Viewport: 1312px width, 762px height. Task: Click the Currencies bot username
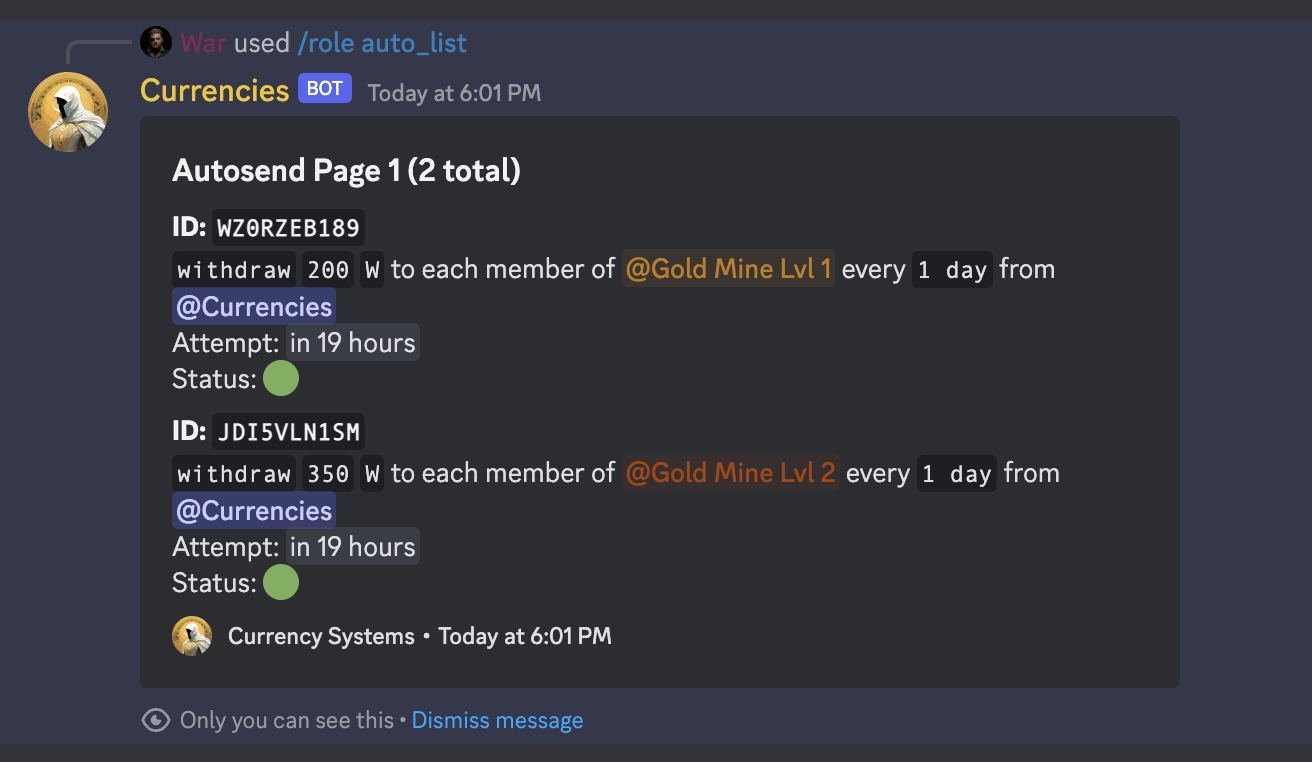(215, 91)
